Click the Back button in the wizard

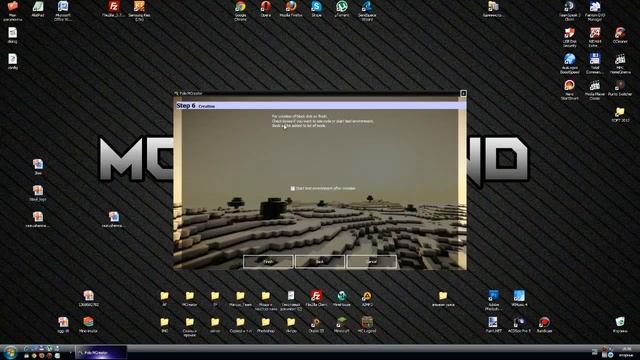(320, 262)
